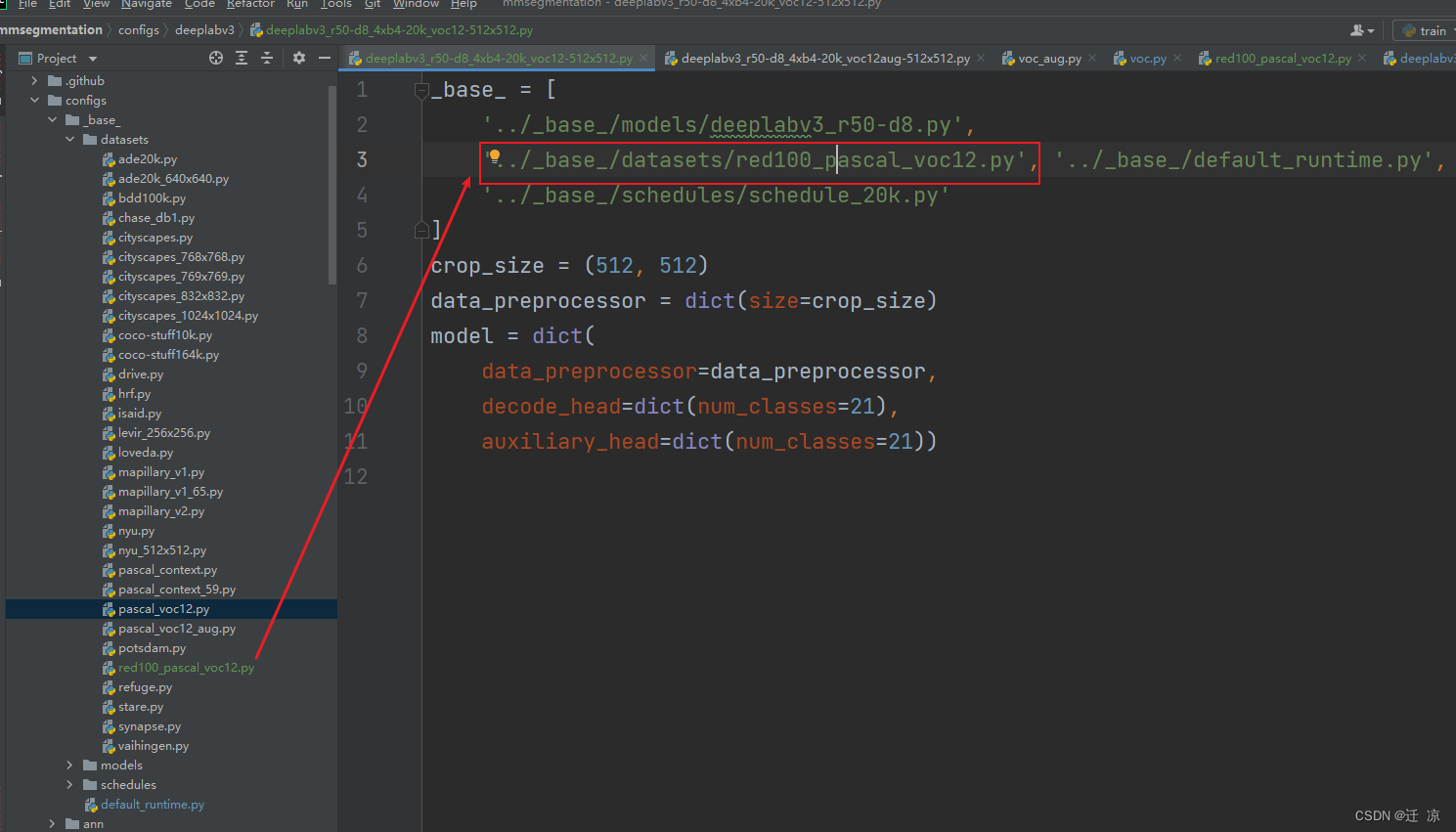Screen dimensions: 1456x832
Task: Open the Help menu
Action: (463, 4)
